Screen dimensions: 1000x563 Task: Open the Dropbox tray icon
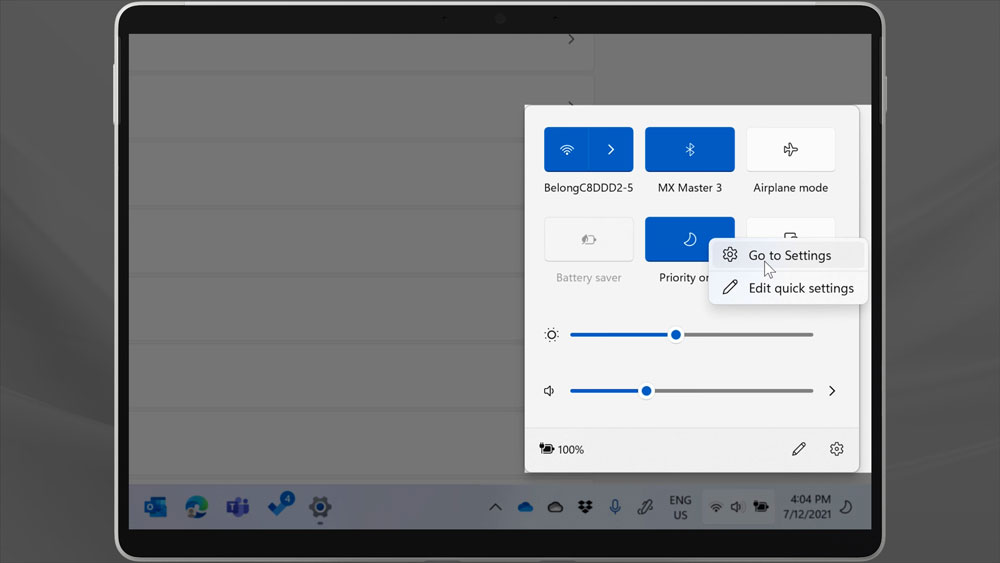click(585, 508)
